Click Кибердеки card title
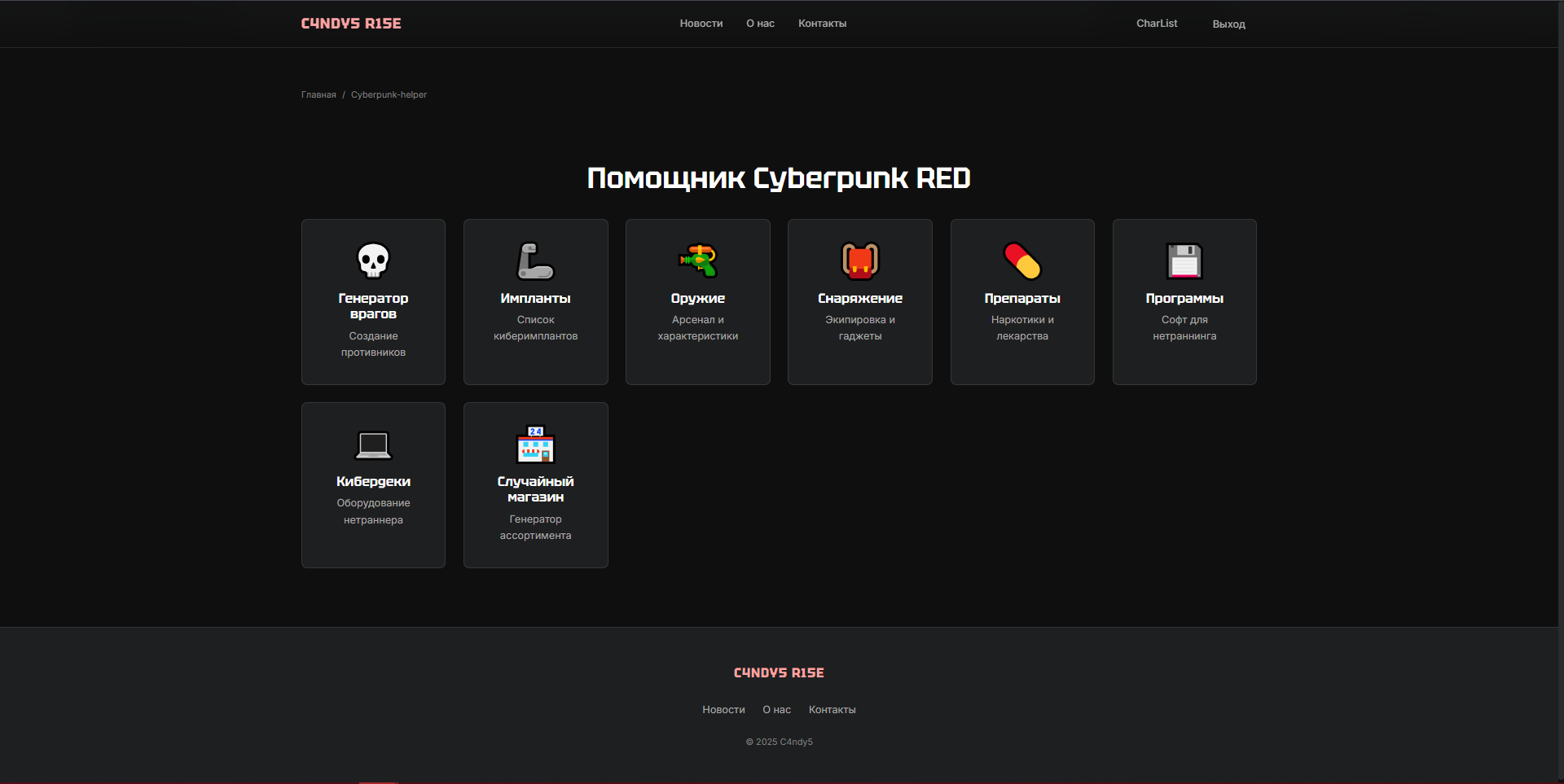 tap(373, 482)
